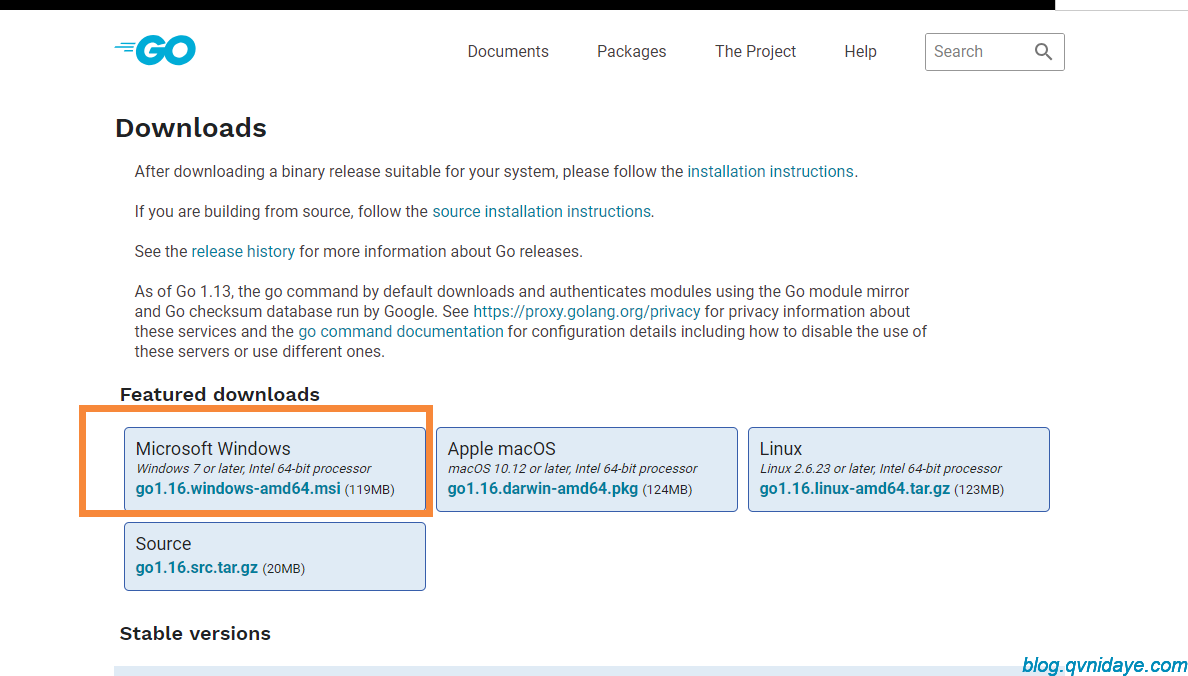Viewport: 1188px width, 676px height.
Task: Click the (119MB) file size text
Action: (x=370, y=490)
